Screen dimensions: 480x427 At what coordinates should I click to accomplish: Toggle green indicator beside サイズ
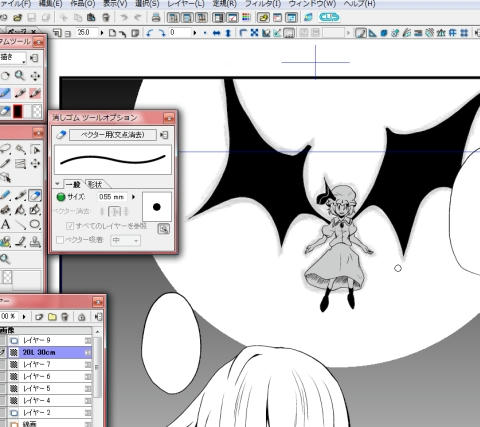point(61,197)
